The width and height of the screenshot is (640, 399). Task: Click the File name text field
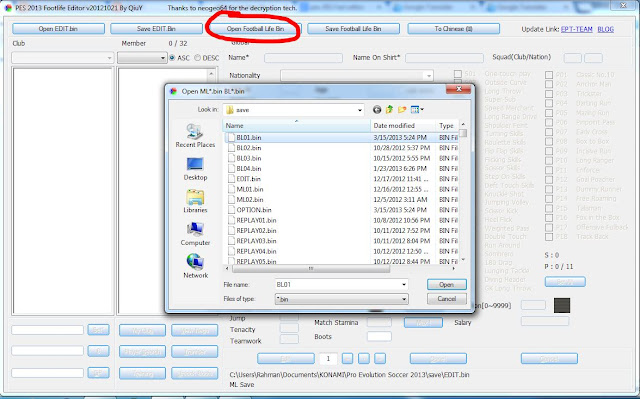coord(338,284)
